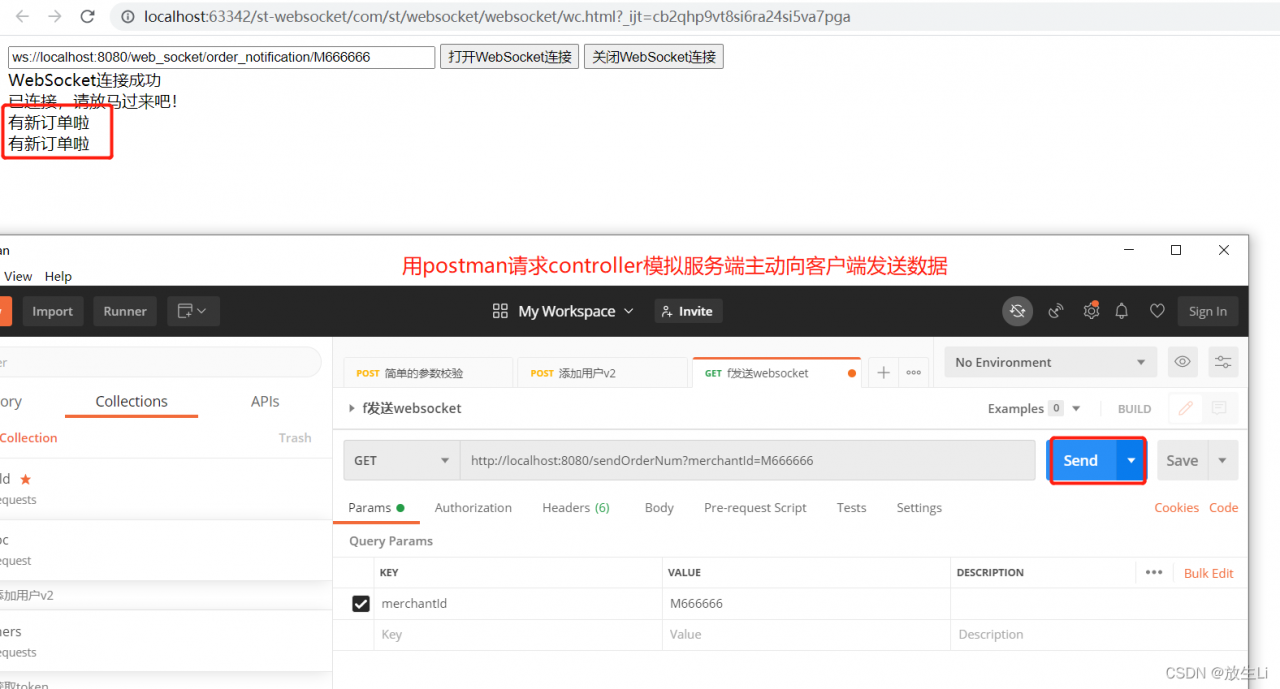Open Body tab
Viewport: 1280px width, 689px height.
point(659,507)
